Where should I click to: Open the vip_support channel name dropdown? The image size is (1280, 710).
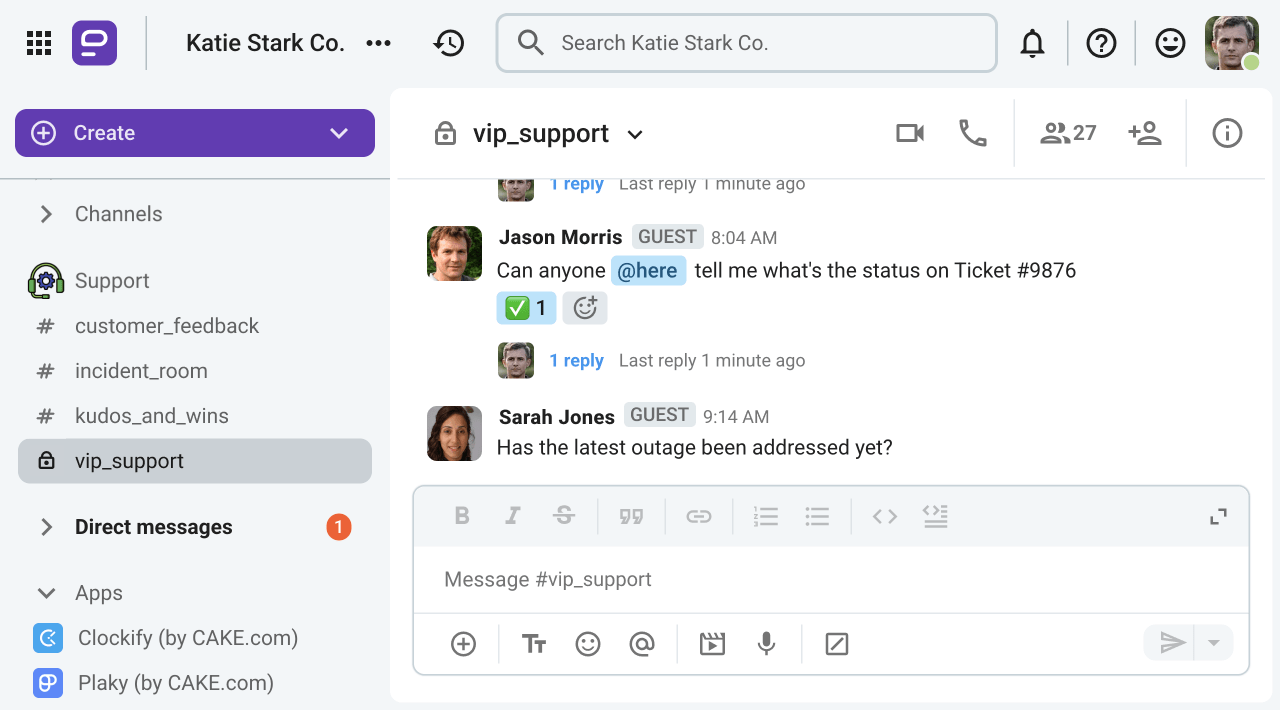click(635, 133)
